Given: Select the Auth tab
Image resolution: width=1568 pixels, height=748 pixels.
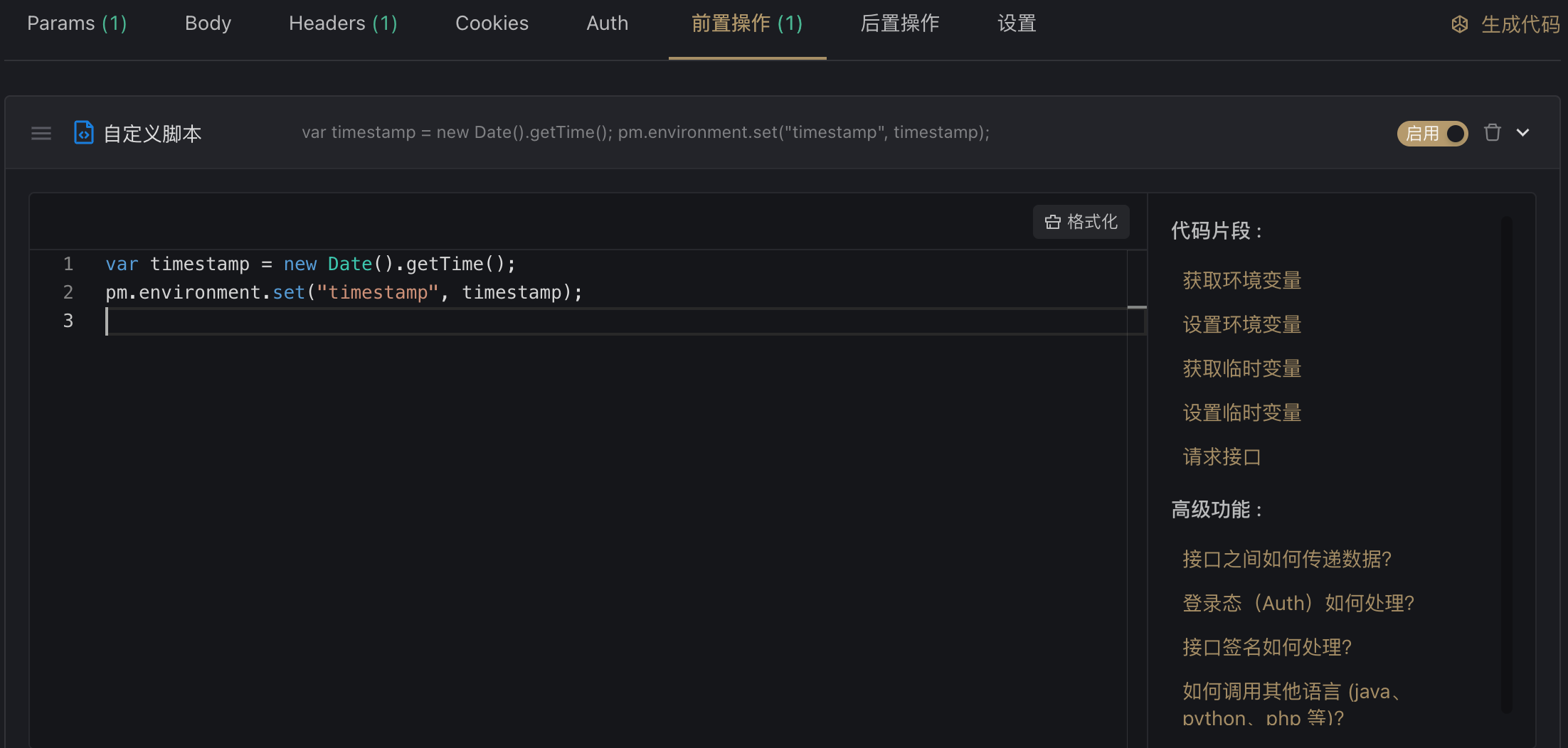Looking at the screenshot, I should pos(607,23).
